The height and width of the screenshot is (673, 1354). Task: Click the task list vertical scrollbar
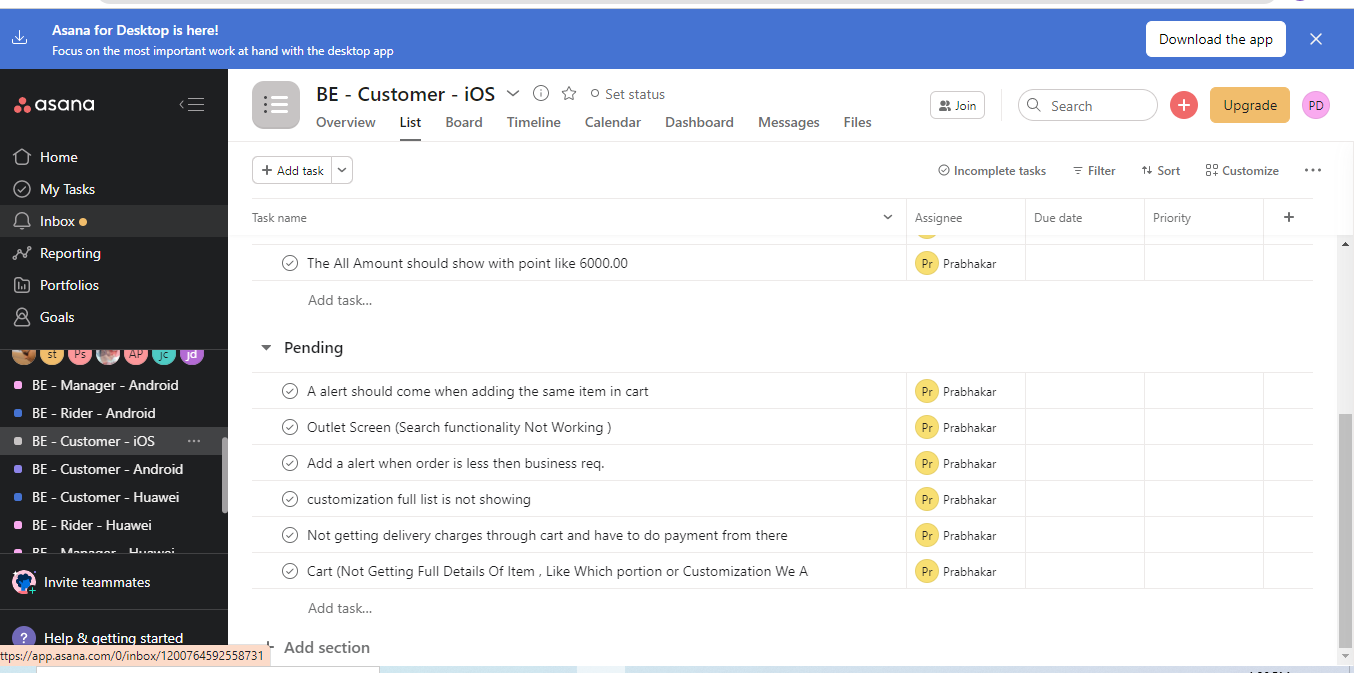1345,530
